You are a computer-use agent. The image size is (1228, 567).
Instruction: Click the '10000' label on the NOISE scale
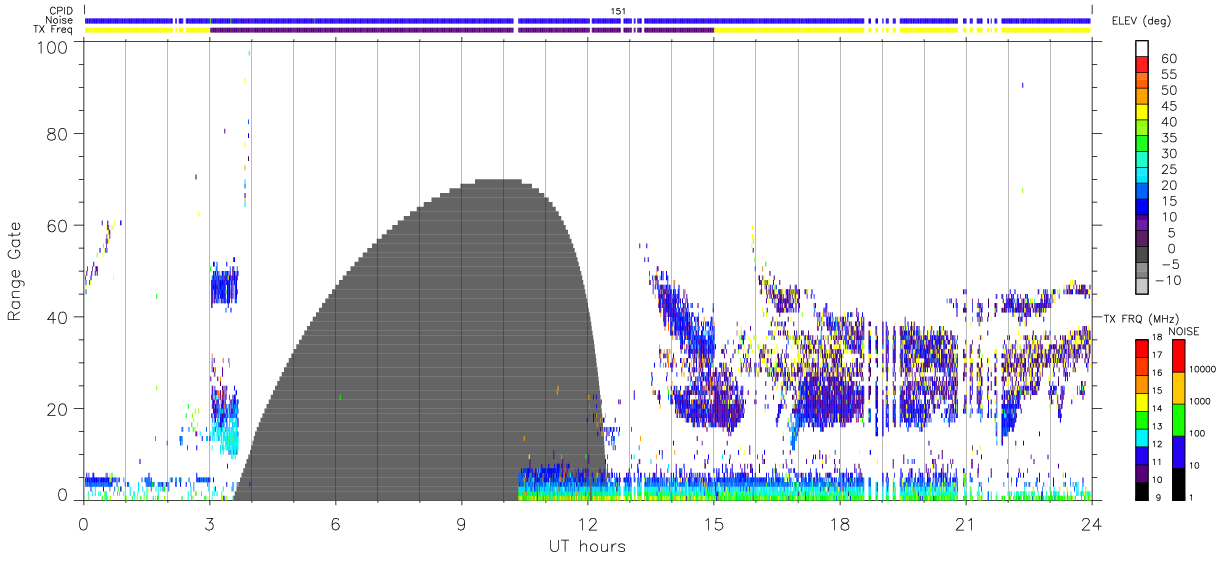1204,370
